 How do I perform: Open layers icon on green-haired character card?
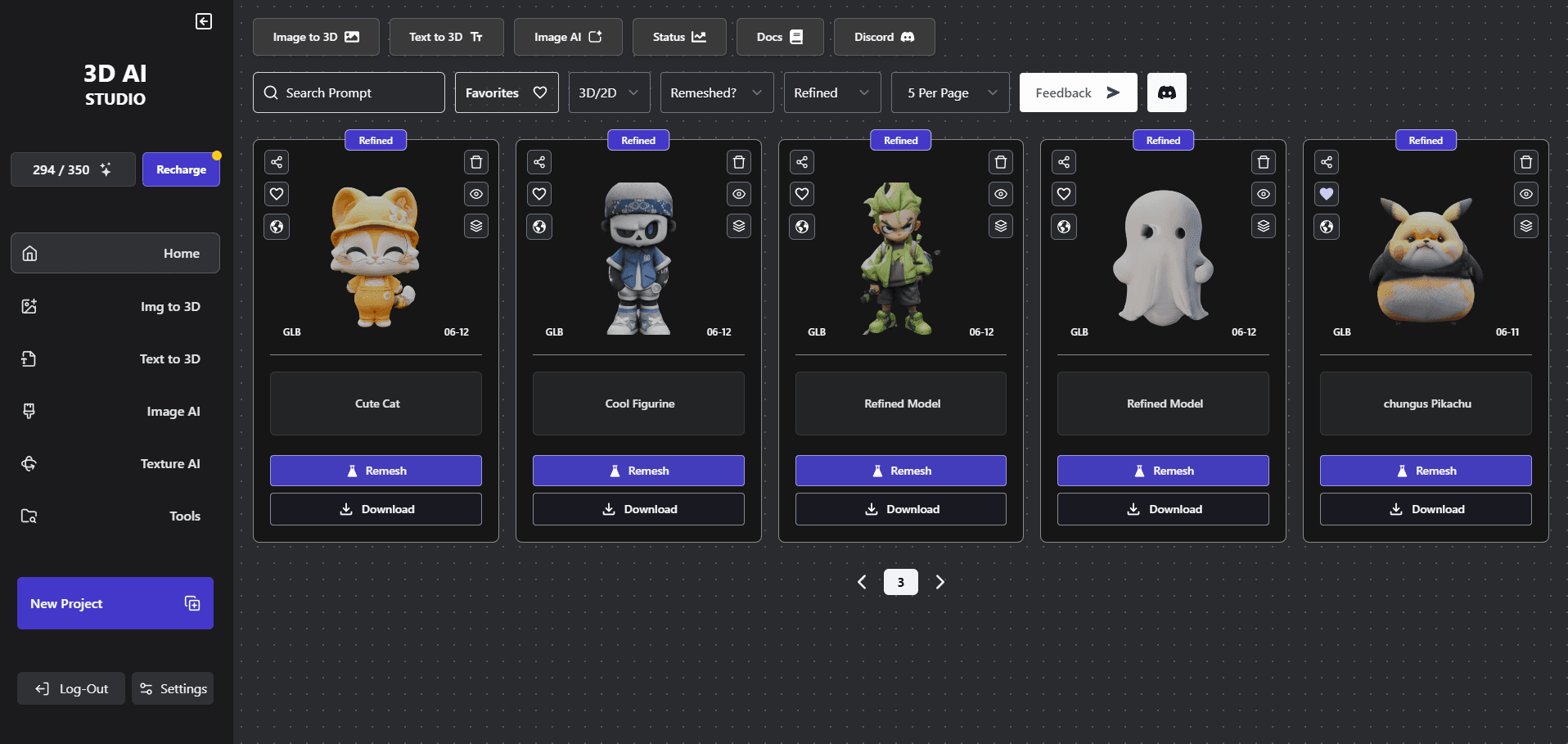coord(1001,226)
